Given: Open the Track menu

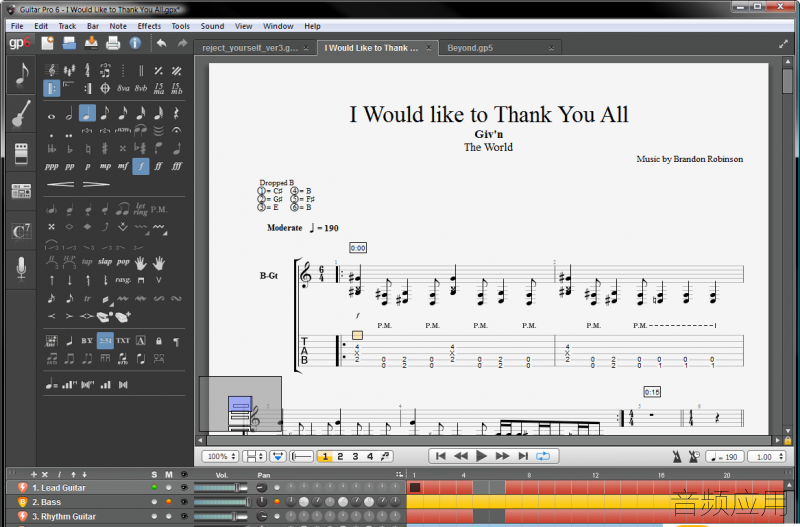Looking at the screenshot, I should (x=67, y=26).
